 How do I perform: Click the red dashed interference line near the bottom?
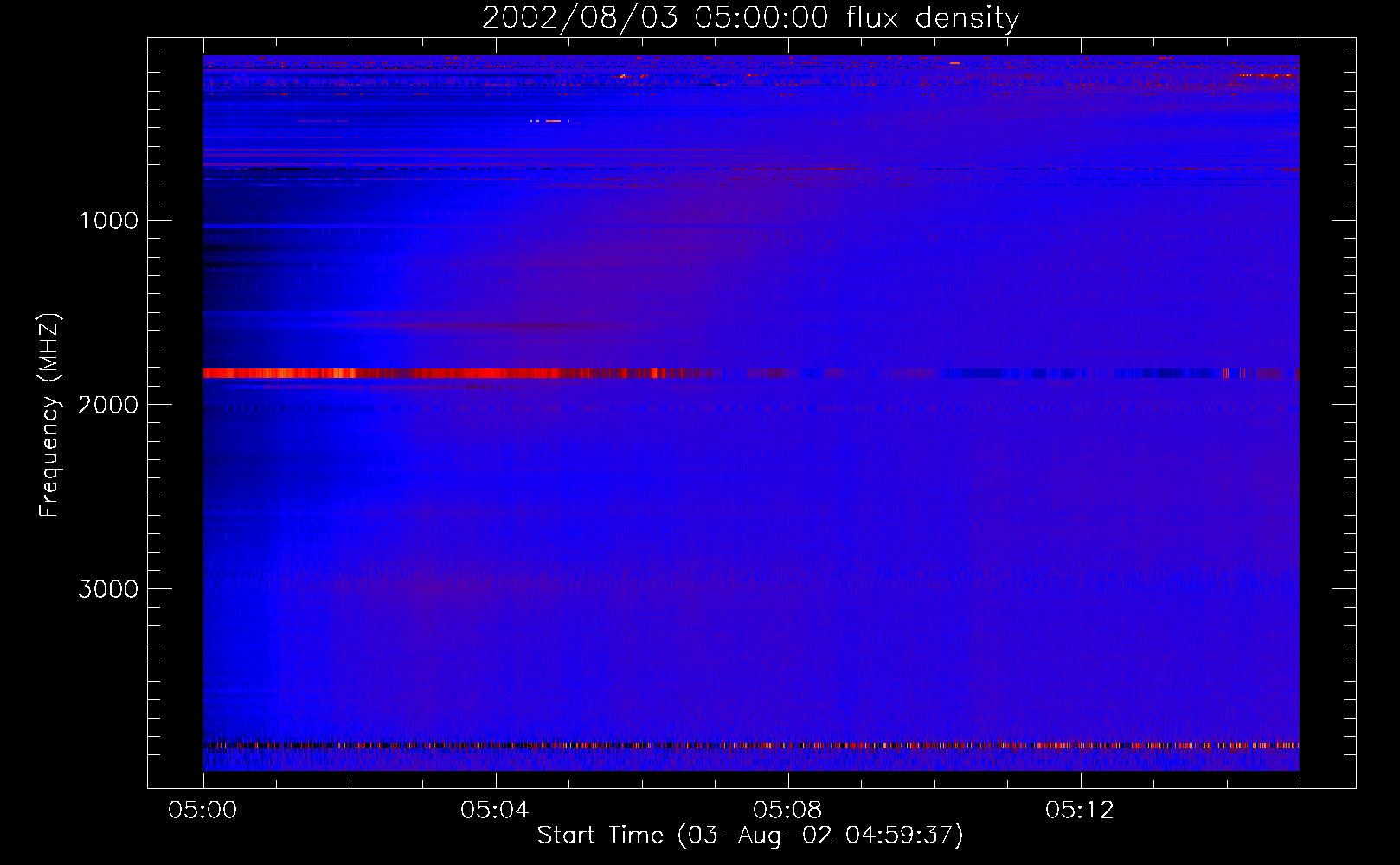(x=751, y=746)
